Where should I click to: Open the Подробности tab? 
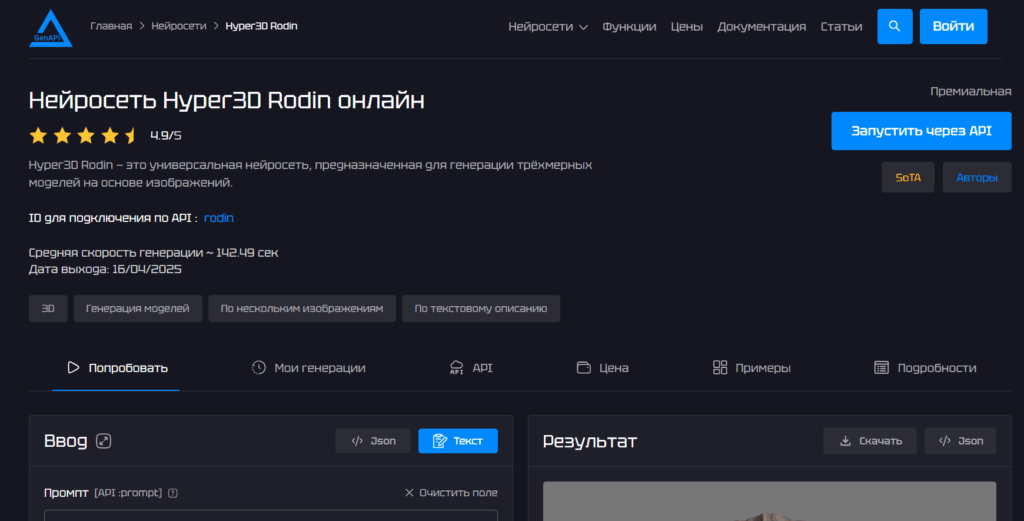pyautogui.click(x=925, y=368)
